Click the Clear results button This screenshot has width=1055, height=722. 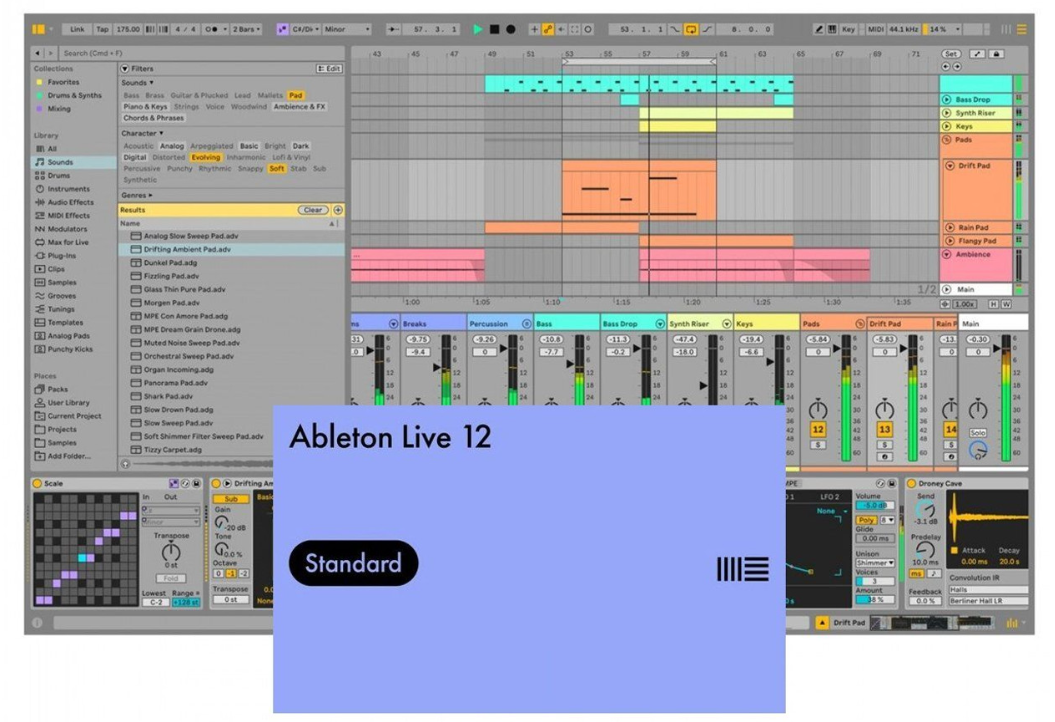[313, 210]
